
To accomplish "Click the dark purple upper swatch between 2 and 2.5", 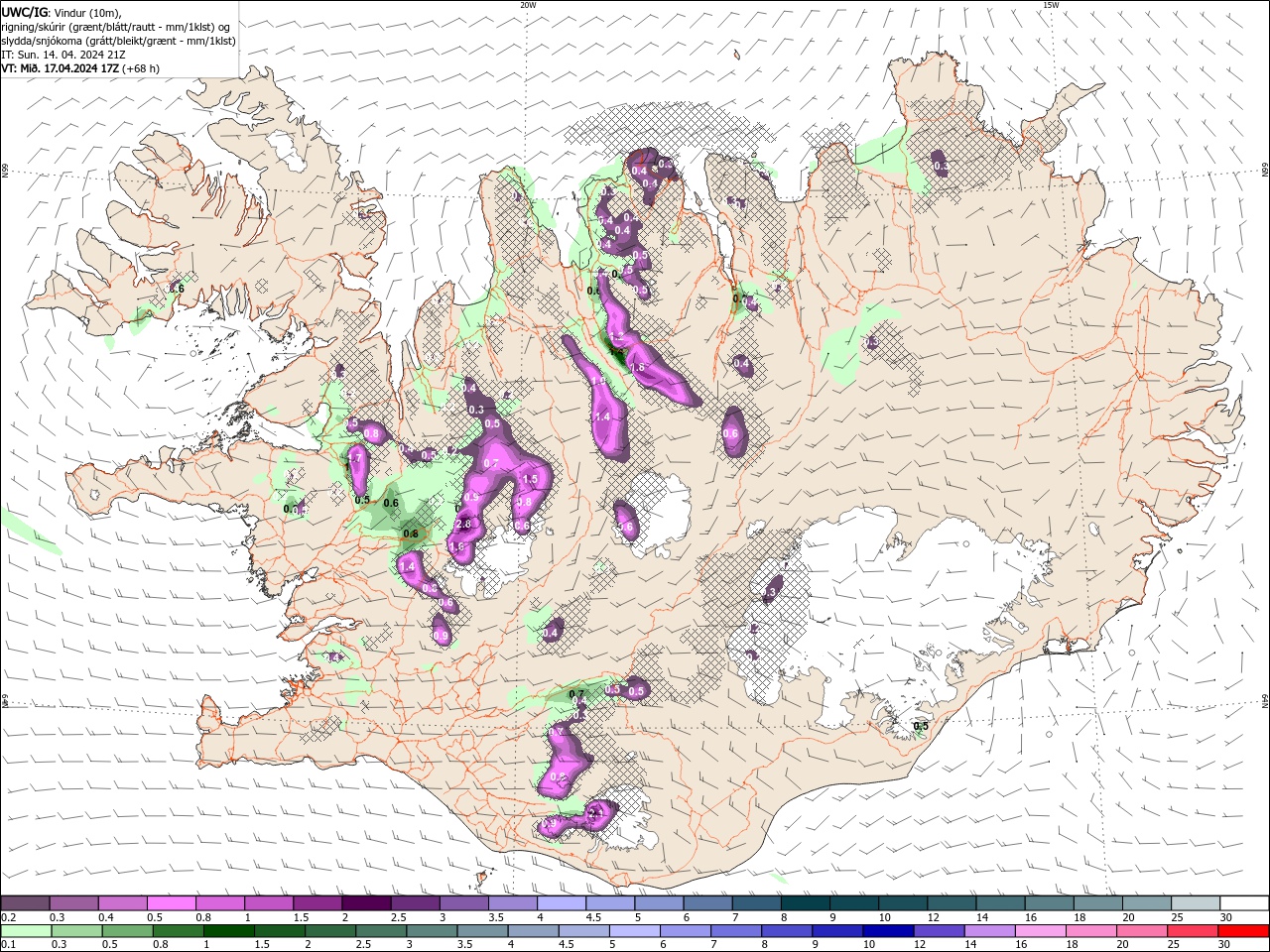I will pos(366,903).
